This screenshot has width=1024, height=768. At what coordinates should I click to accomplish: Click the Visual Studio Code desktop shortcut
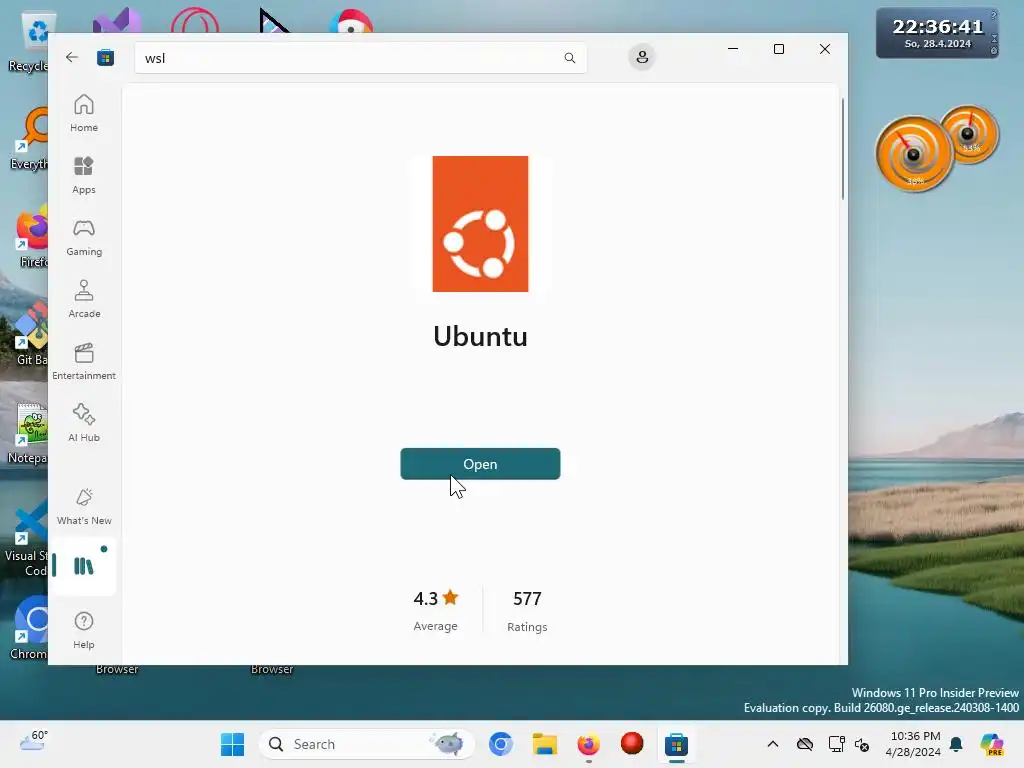[x=27, y=539]
